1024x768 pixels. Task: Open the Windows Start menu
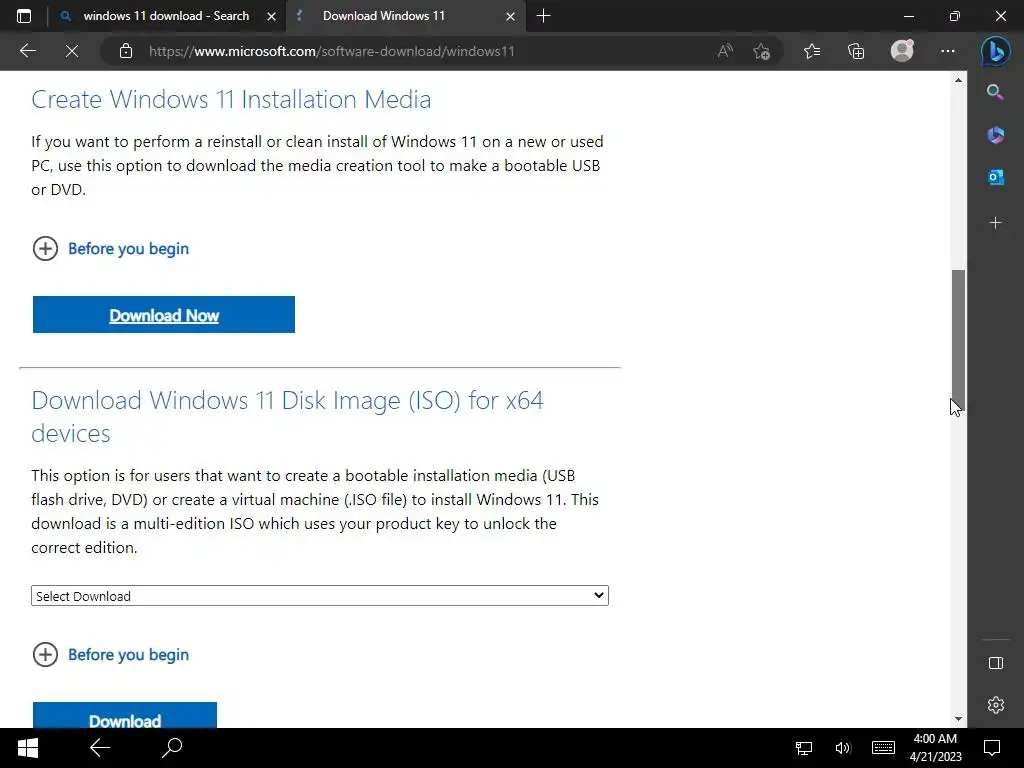(x=27, y=748)
